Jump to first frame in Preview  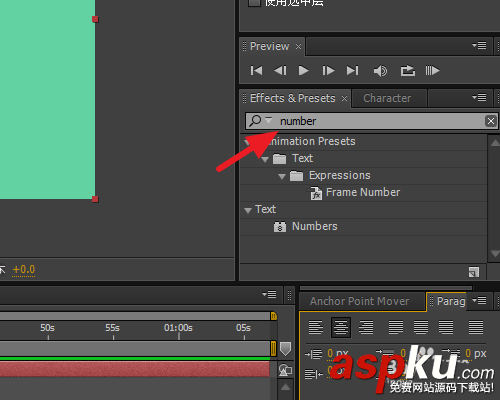(x=256, y=71)
